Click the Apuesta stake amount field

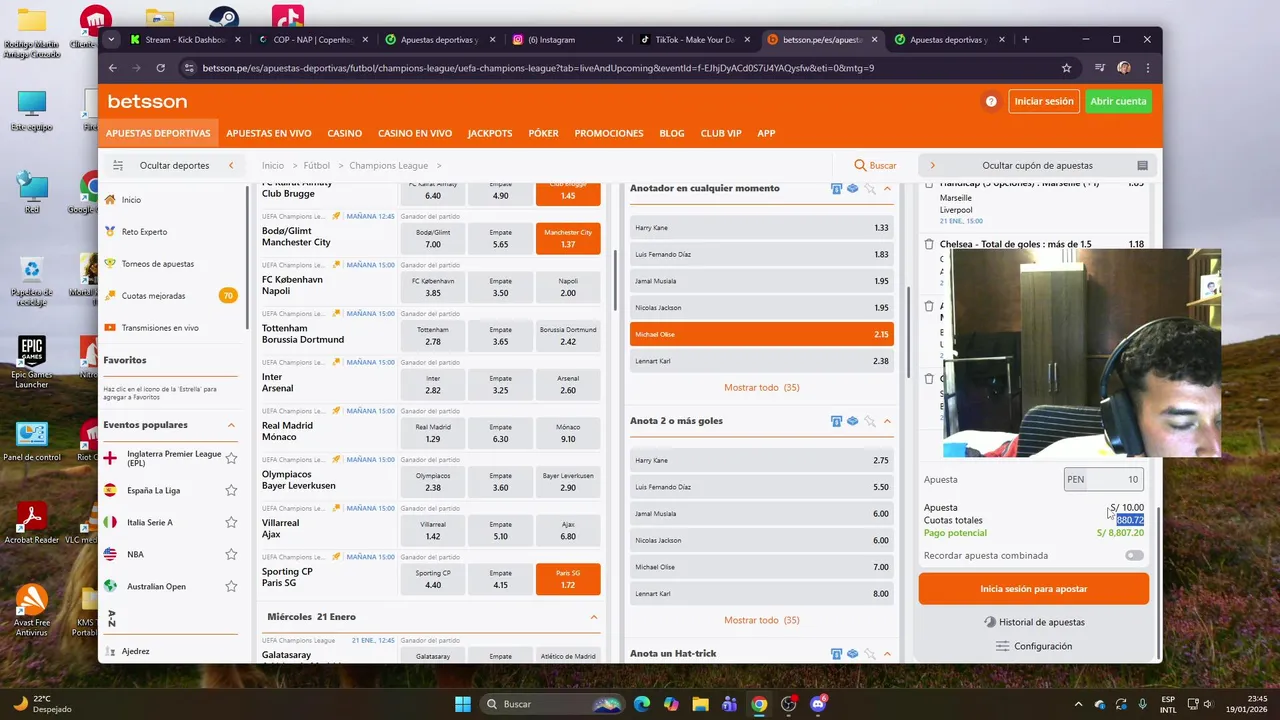(x=1103, y=479)
